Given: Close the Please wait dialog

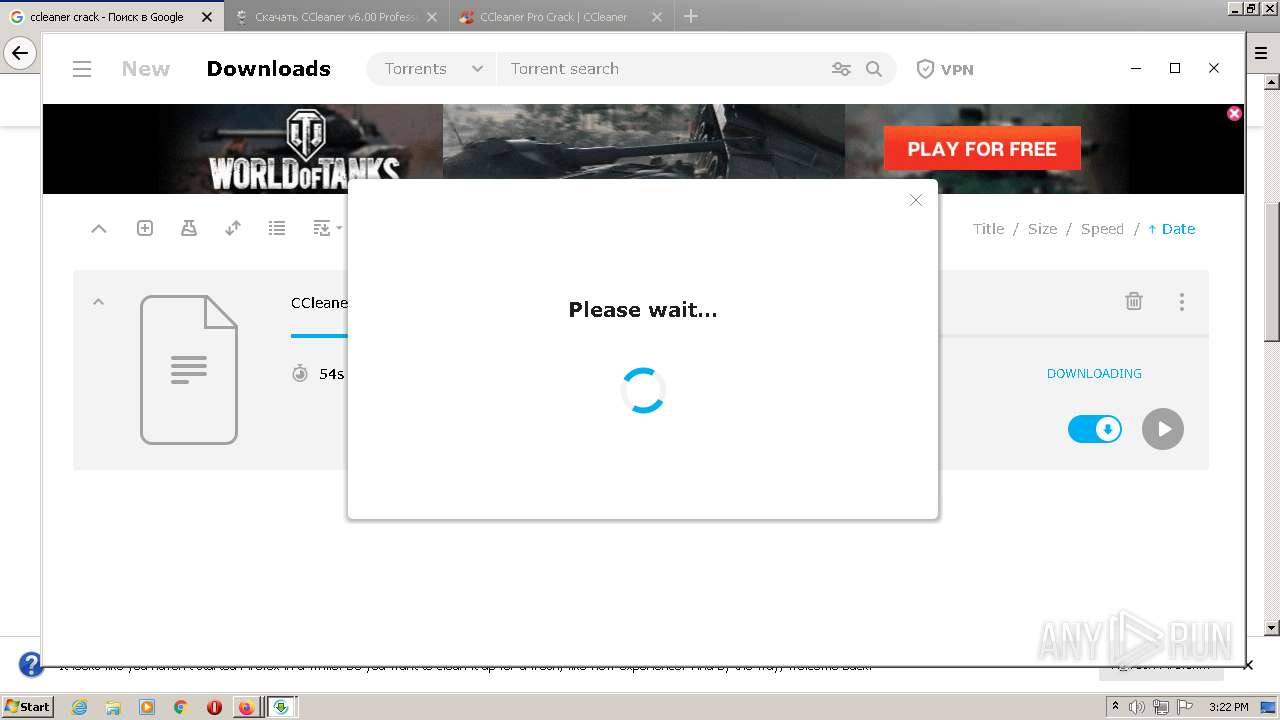Looking at the screenshot, I should [915, 200].
